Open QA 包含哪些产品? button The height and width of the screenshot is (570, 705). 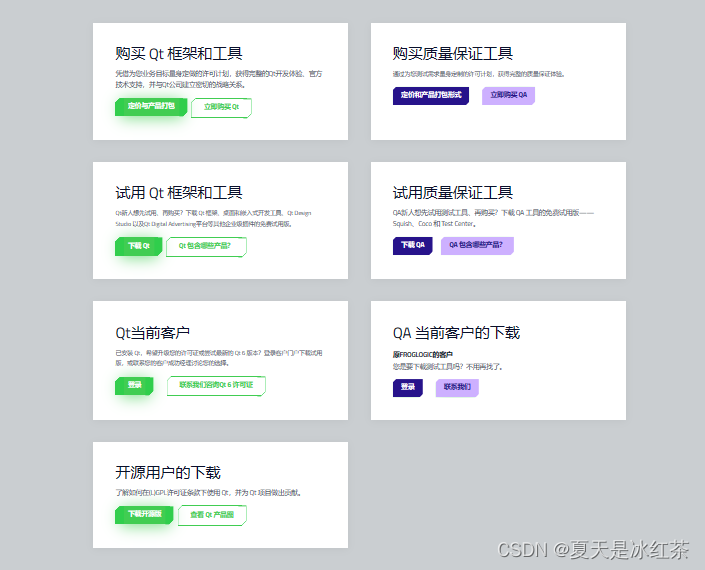pos(477,245)
